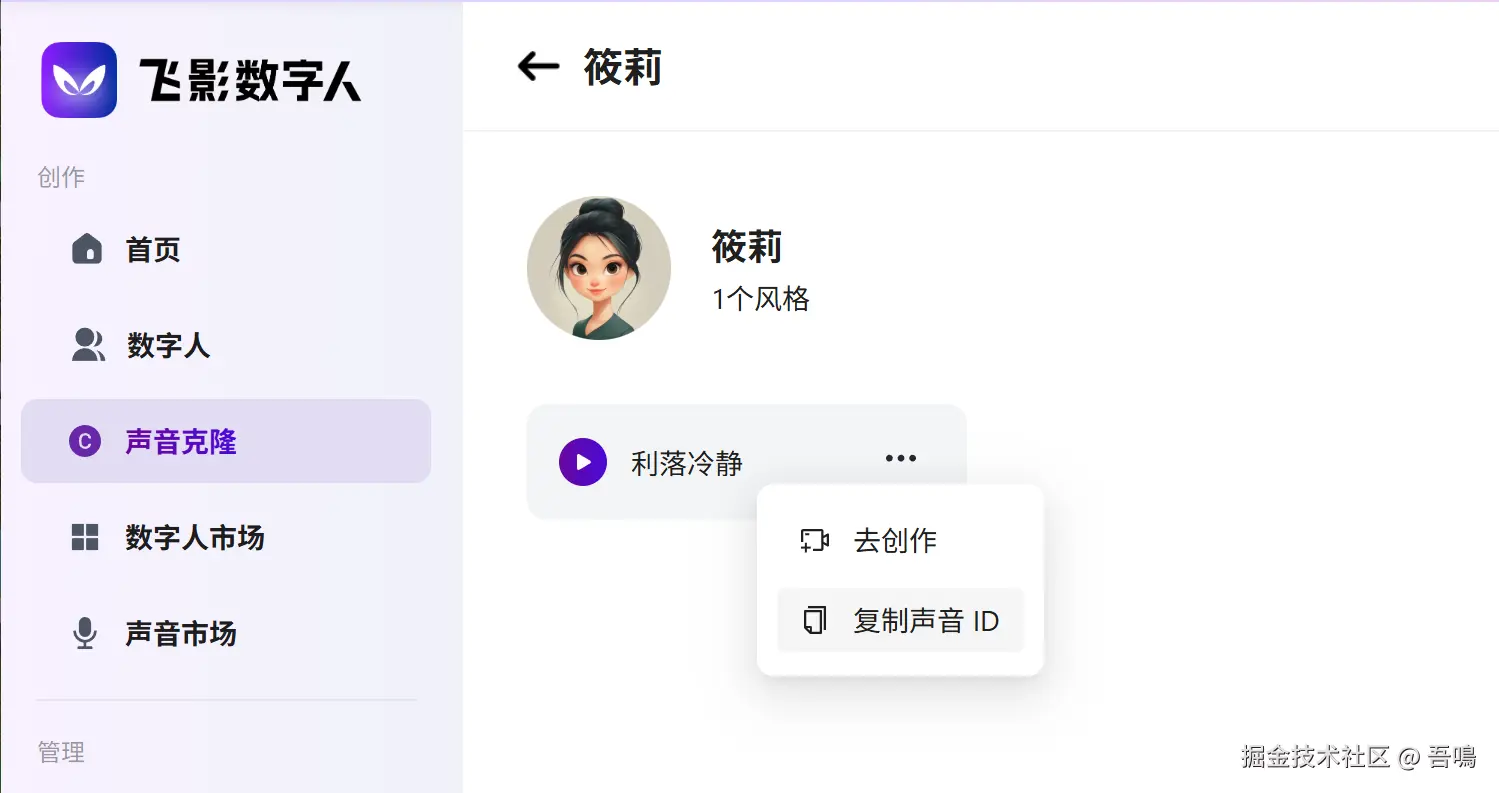
Task: Open 数字人市场 in the sidebar
Action: (195, 538)
